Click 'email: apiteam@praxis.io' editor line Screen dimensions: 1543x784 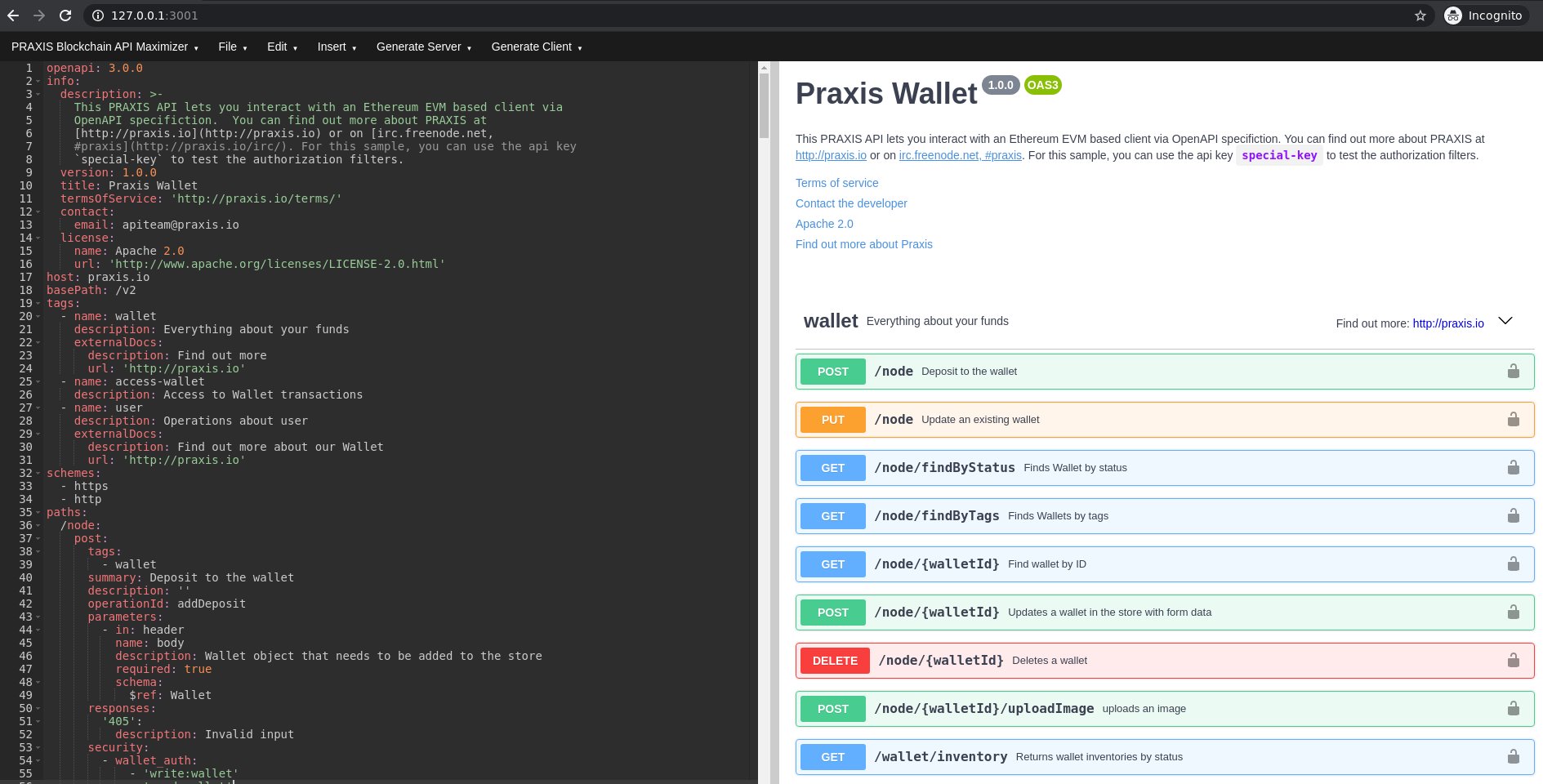[x=157, y=225]
